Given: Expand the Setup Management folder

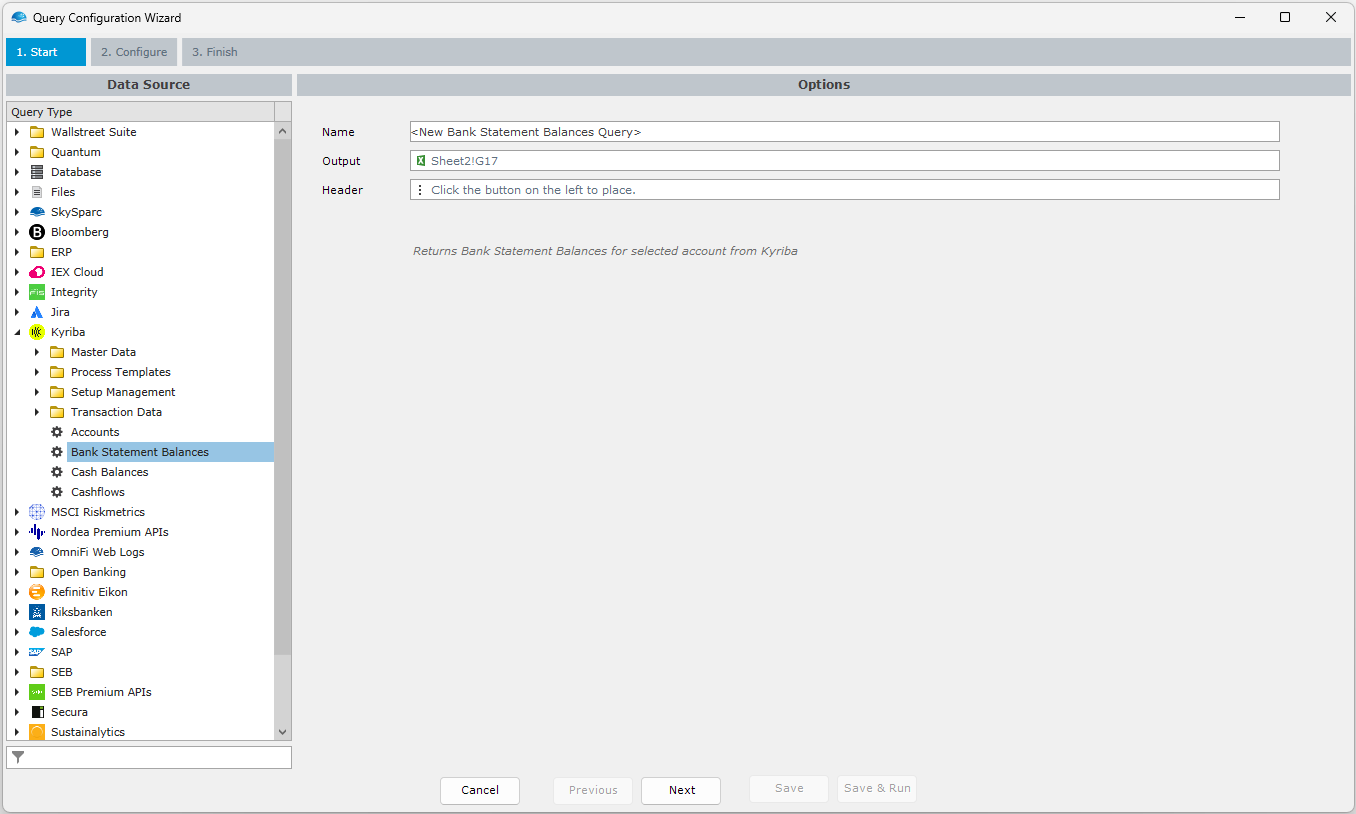Looking at the screenshot, I should [x=37, y=392].
